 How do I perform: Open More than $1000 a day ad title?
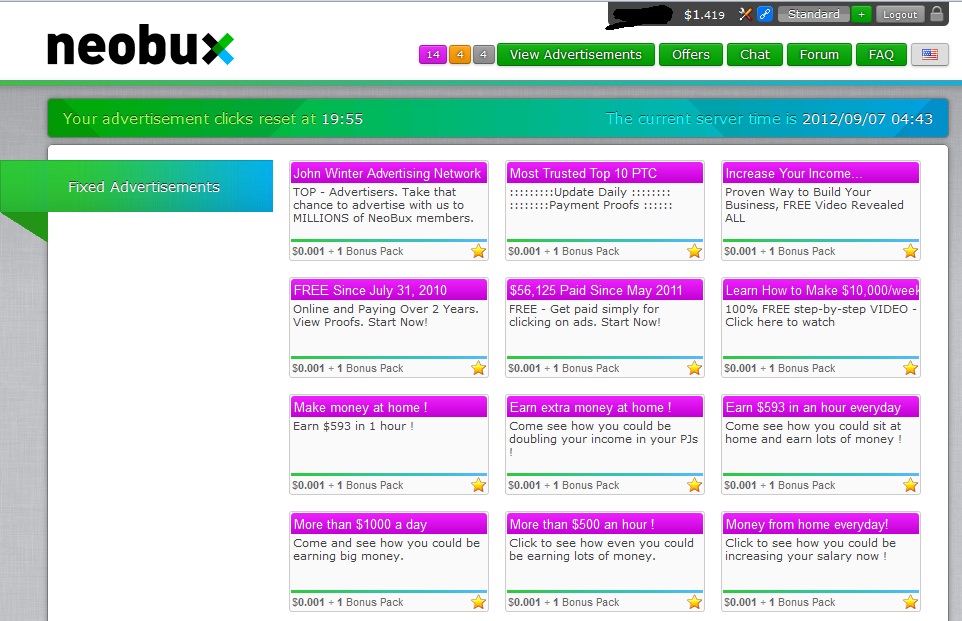[x=360, y=525]
